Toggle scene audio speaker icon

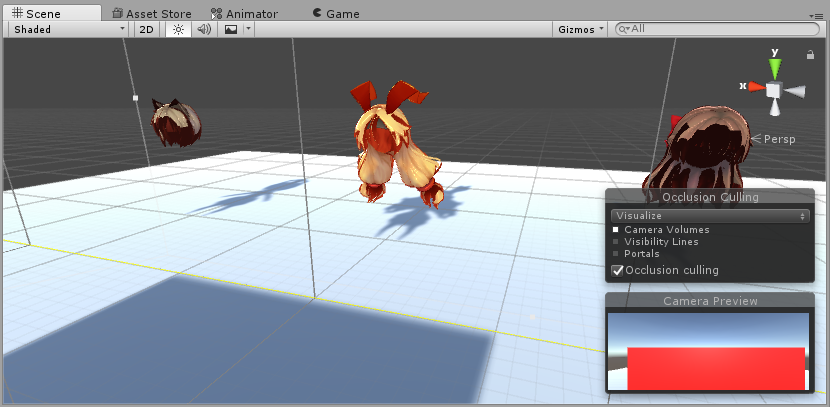point(204,30)
